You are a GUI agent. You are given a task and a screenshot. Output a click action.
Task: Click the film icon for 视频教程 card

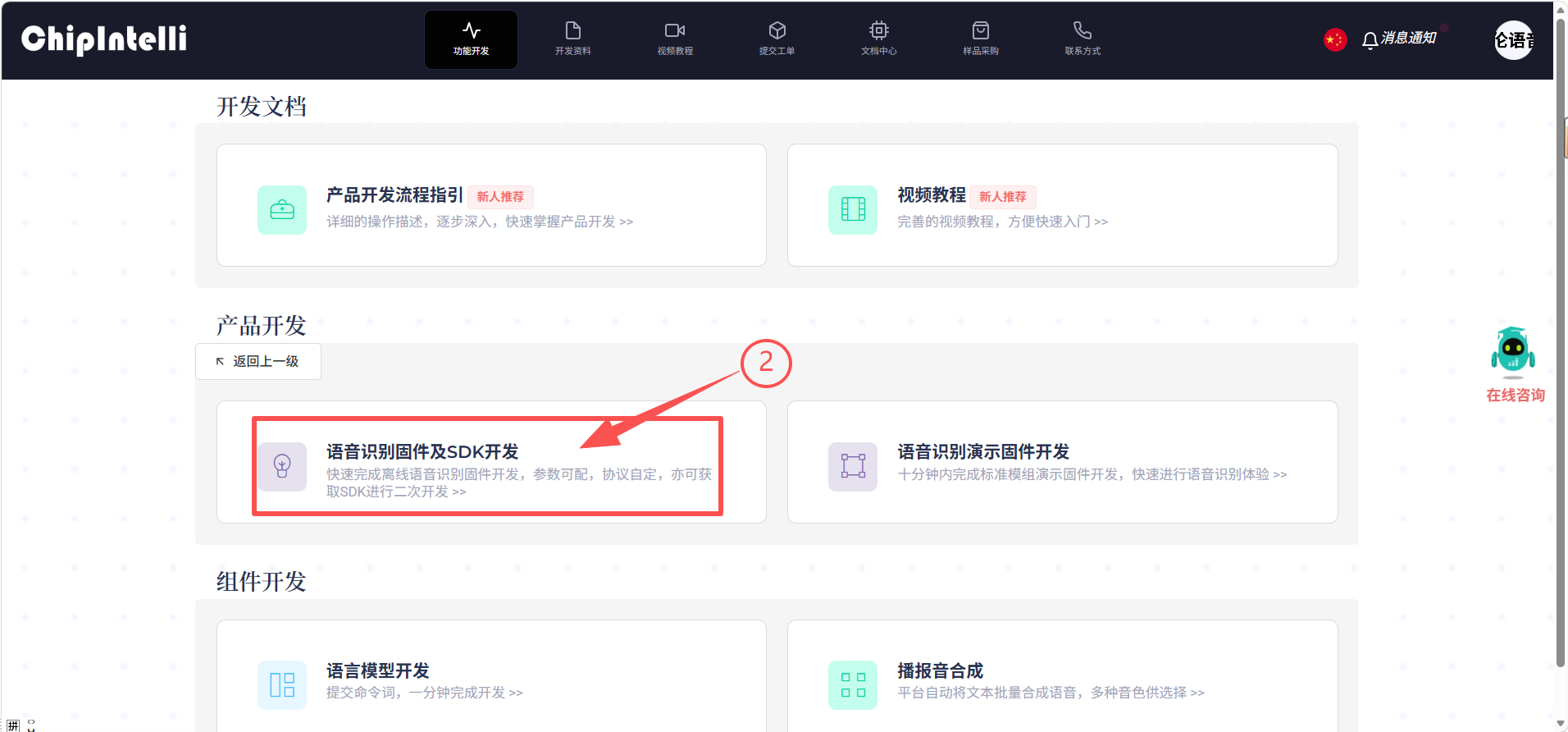pos(853,210)
